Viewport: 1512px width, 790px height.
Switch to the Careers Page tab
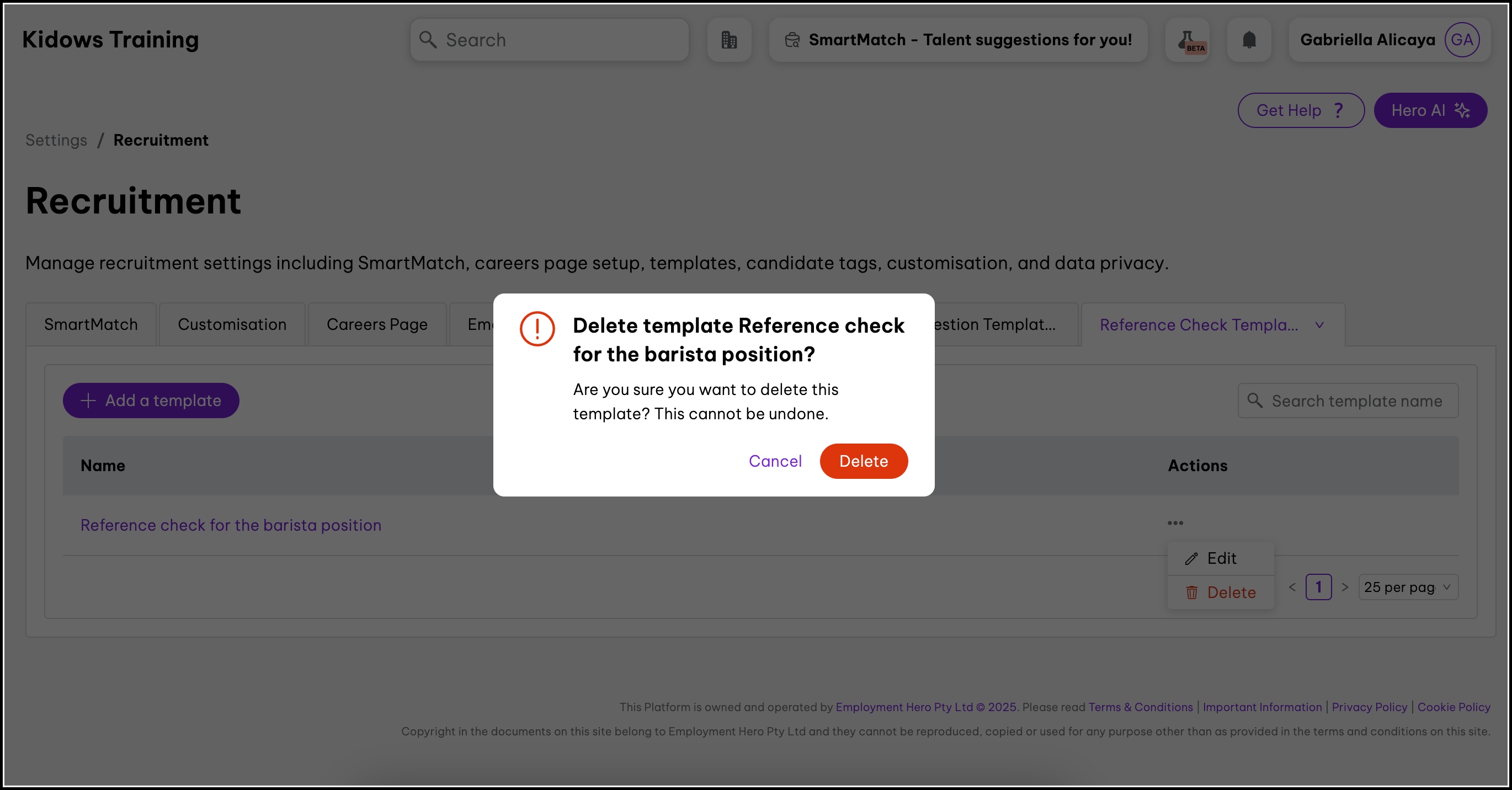(x=377, y=324)
